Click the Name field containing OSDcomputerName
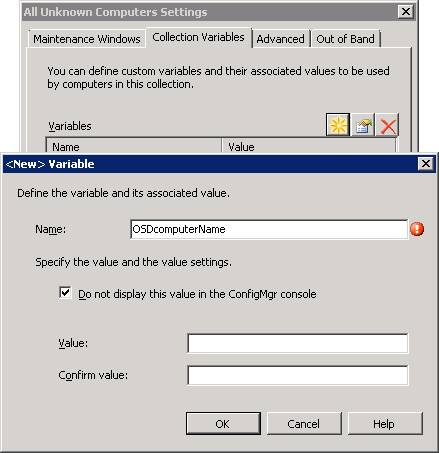Screen dimensions: 439x453 269,229
